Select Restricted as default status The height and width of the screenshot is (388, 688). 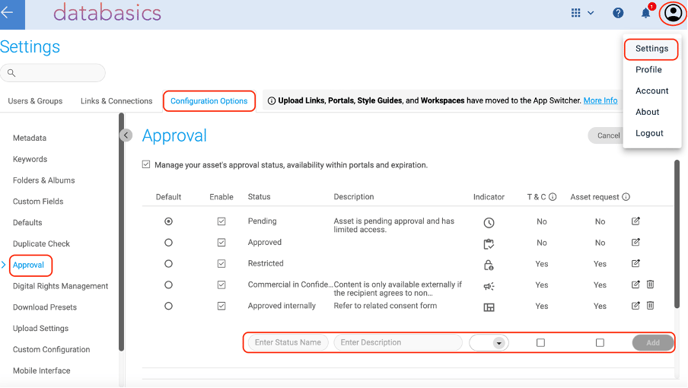coord(168,263)
